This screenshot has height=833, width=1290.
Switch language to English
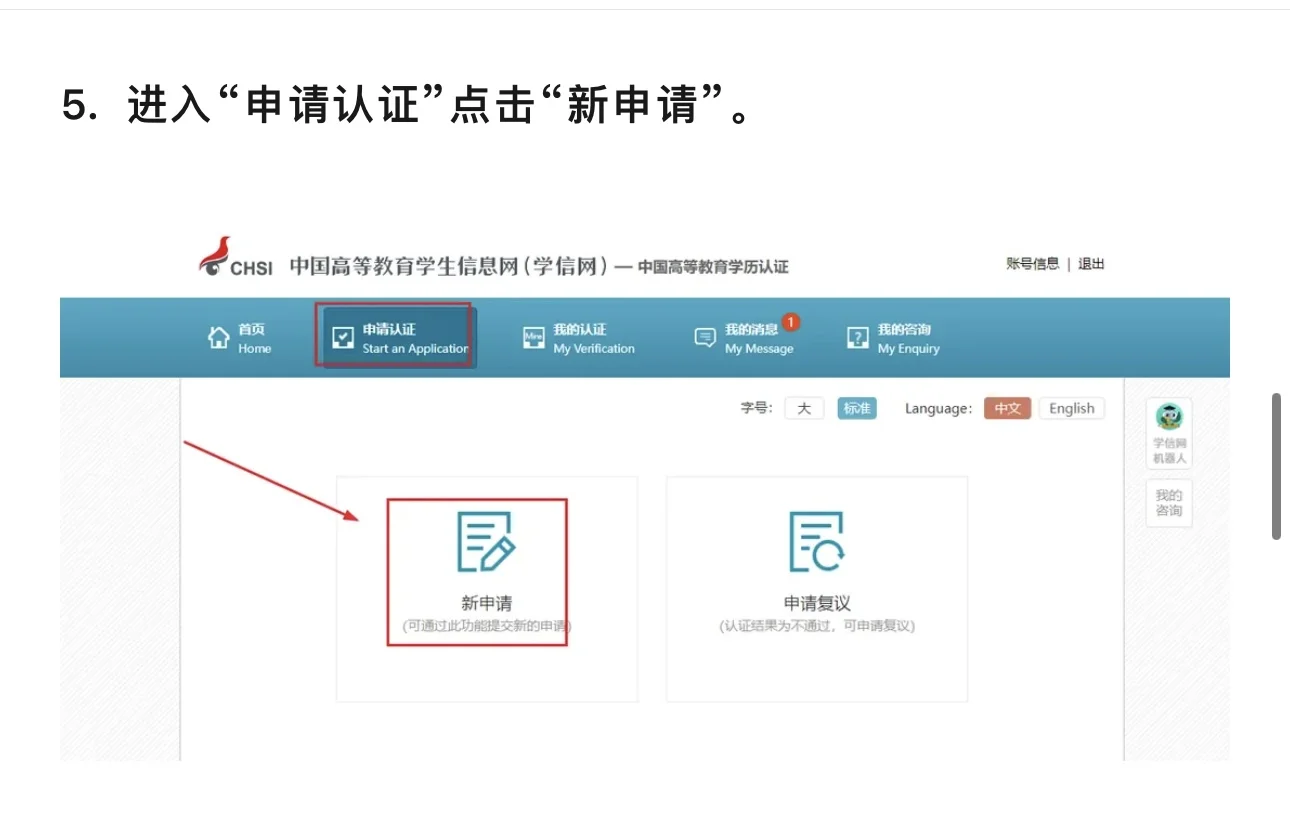coord(1072,408)
